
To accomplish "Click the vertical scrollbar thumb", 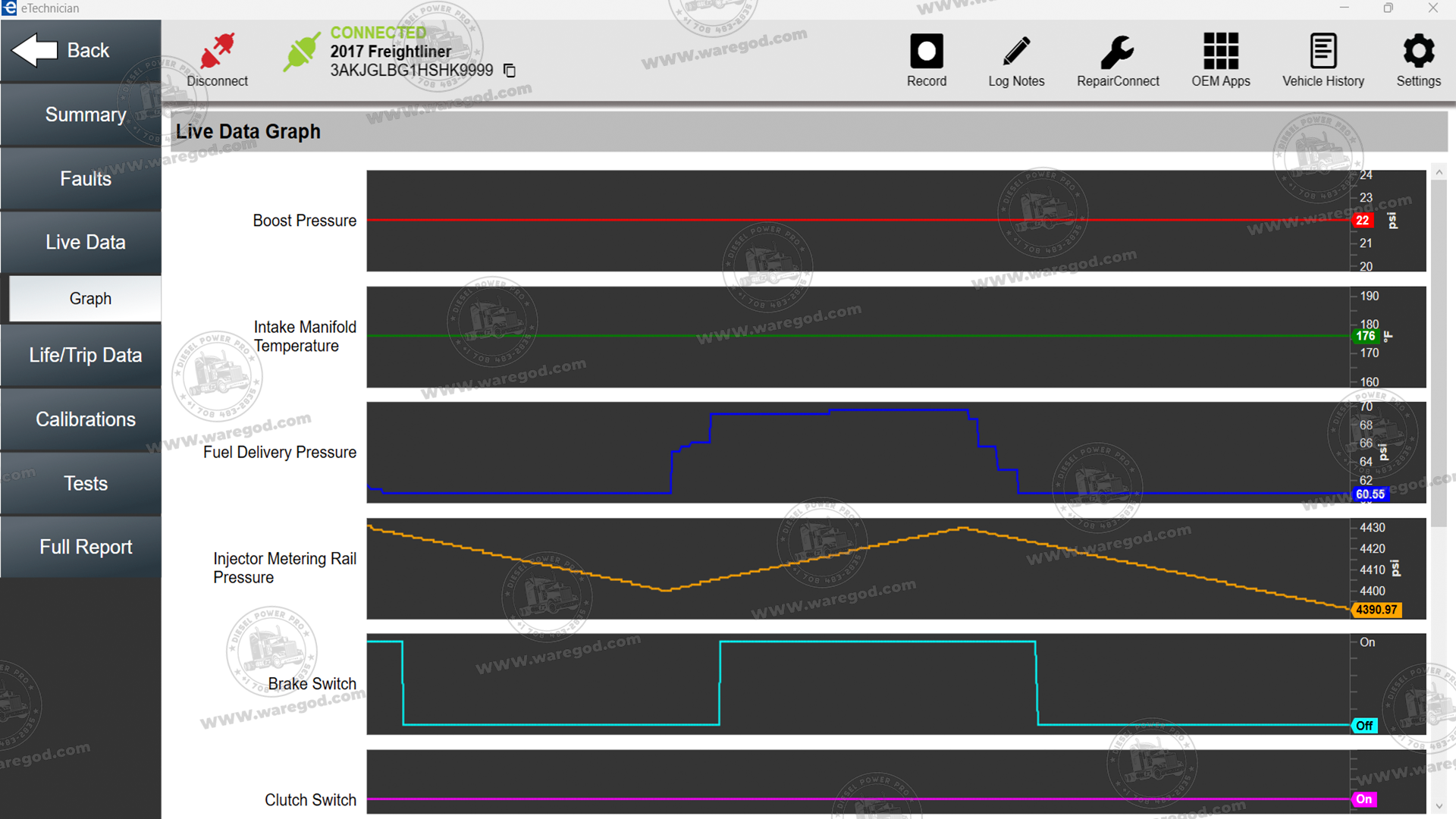I will [x=1439, y=353].
